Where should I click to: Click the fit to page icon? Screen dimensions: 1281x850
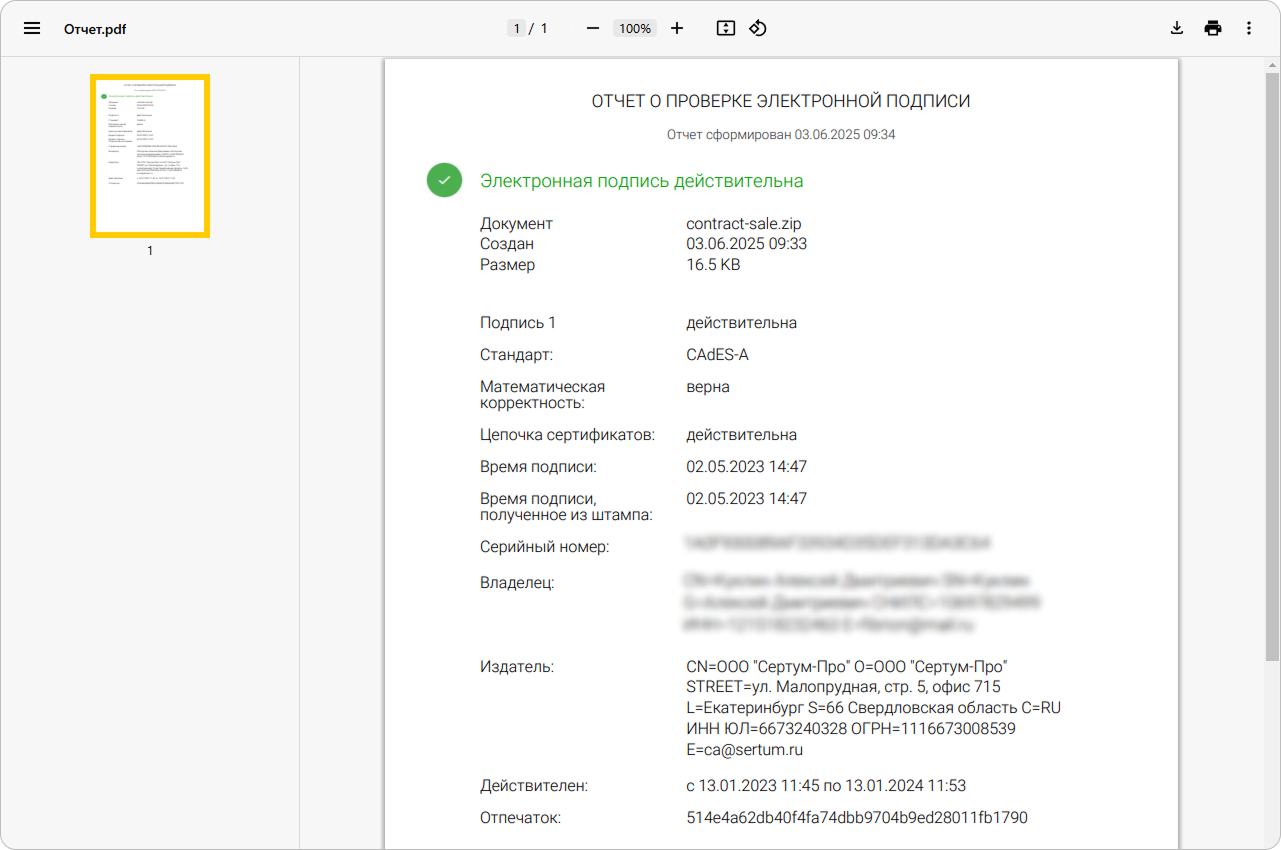[x=726, y=28]
